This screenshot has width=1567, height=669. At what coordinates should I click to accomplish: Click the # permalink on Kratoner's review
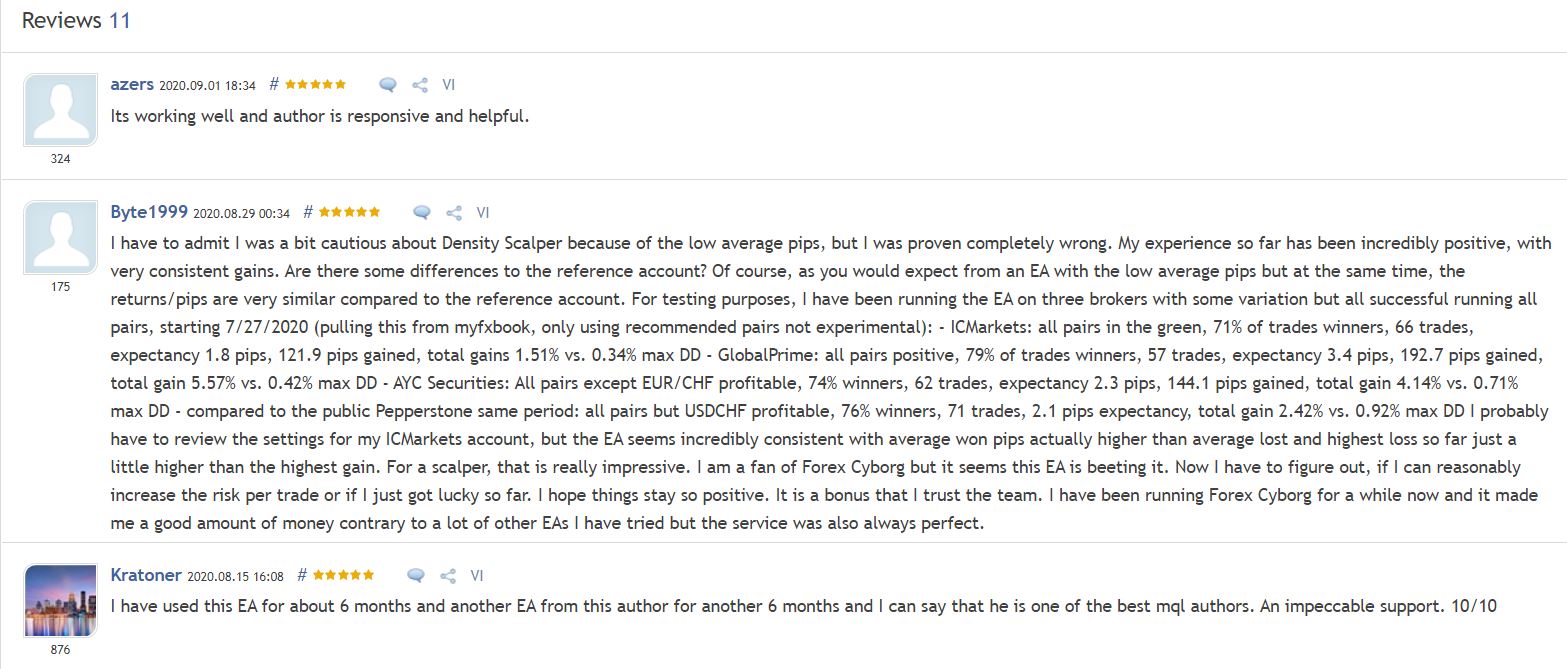pos(302,576)
